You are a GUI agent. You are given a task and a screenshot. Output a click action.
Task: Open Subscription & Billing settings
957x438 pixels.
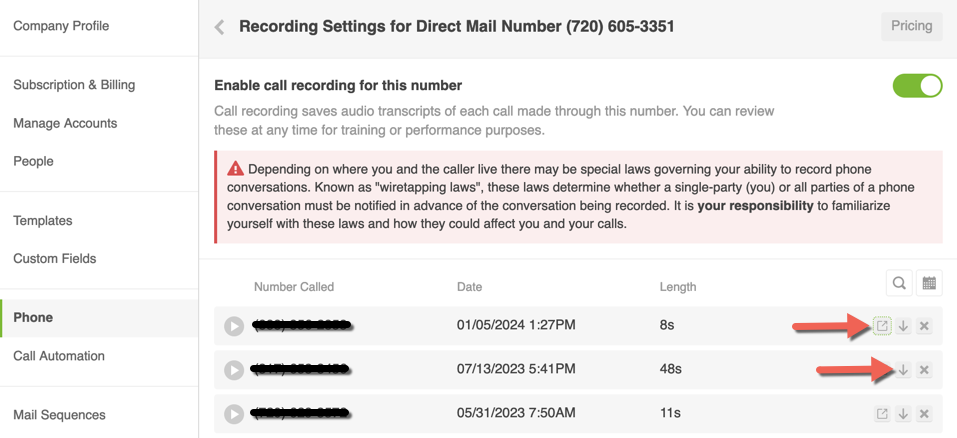pyautogui.click(x=74, y=85)
